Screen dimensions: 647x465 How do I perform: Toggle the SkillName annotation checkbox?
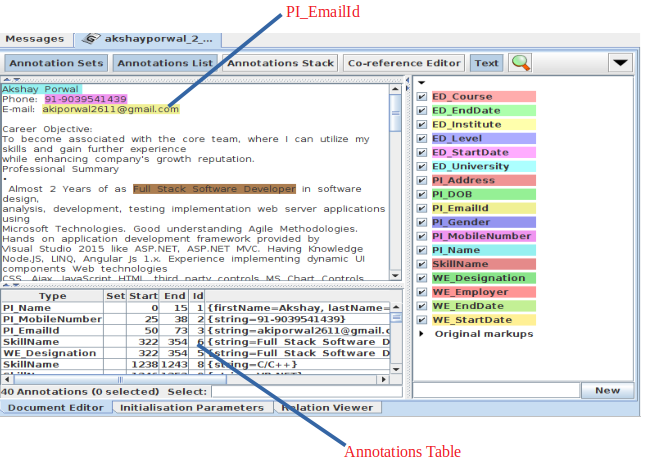(423, 264)
